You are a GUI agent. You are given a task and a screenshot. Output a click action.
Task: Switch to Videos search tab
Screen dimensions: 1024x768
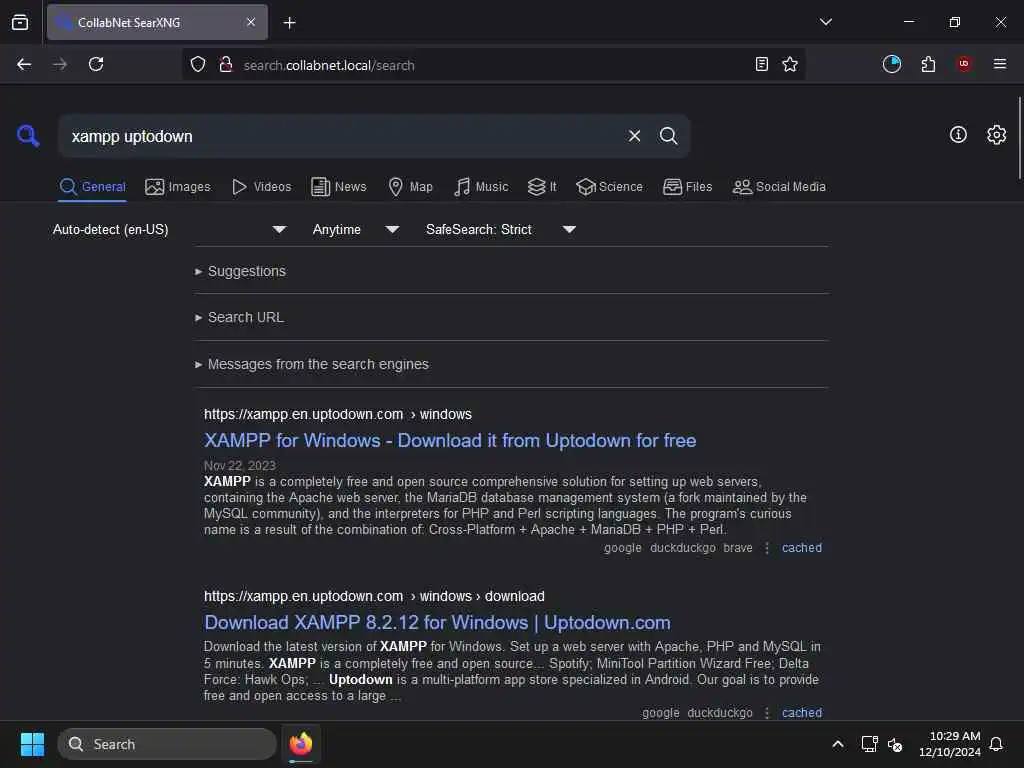pos(262,187)
